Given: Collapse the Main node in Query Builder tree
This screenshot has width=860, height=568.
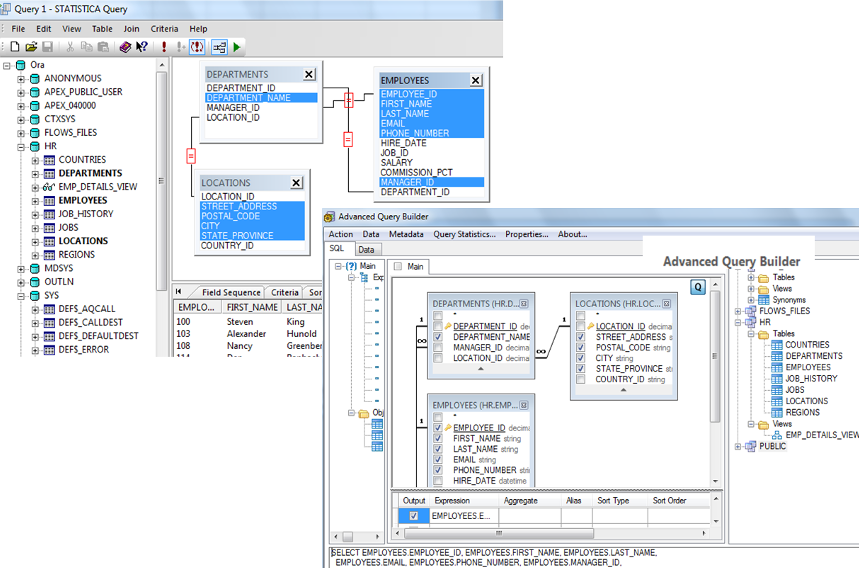Looking at the screenshot, I should (338, 266).
